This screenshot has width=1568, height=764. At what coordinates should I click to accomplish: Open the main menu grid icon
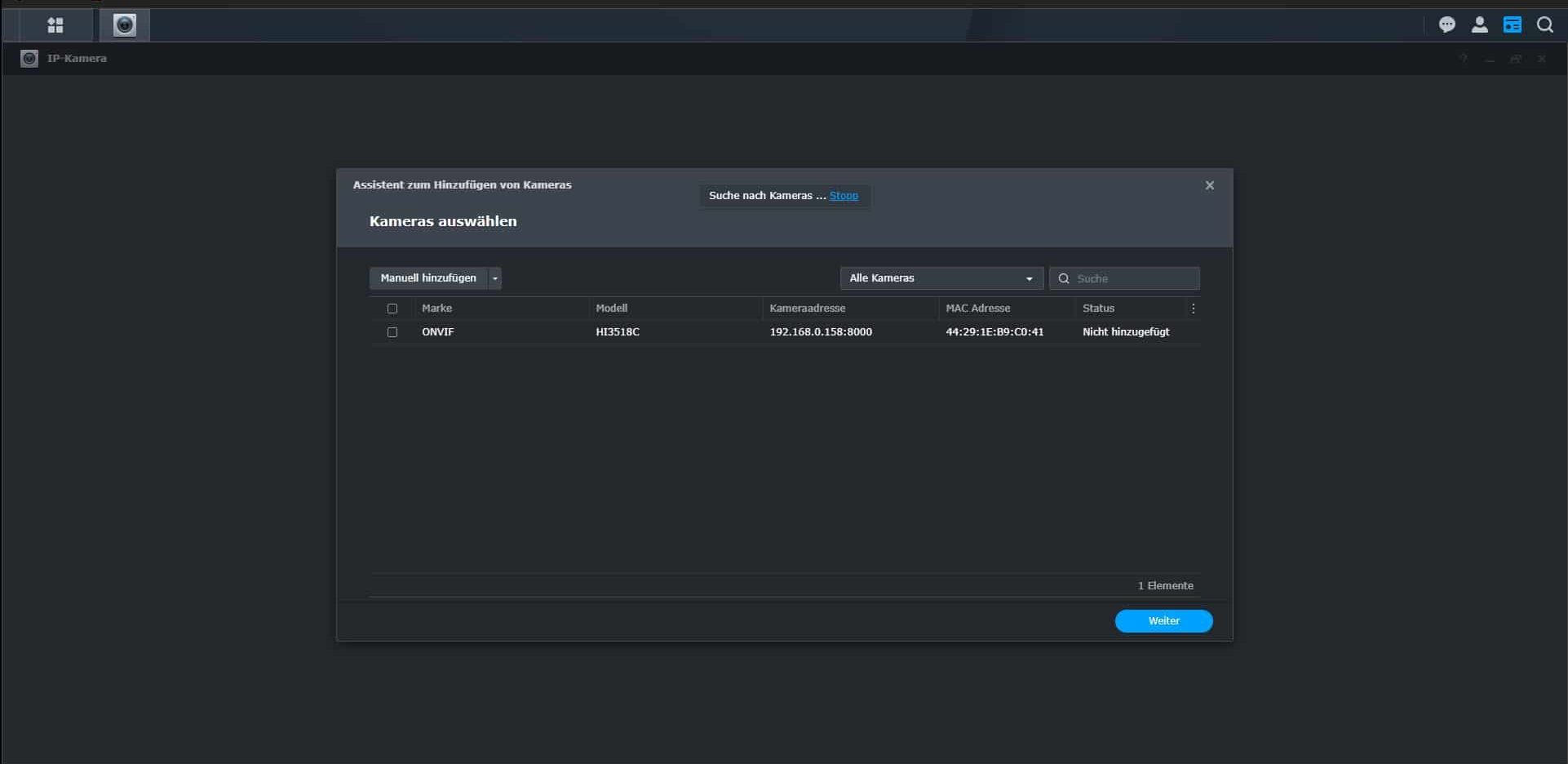[55, 25]
